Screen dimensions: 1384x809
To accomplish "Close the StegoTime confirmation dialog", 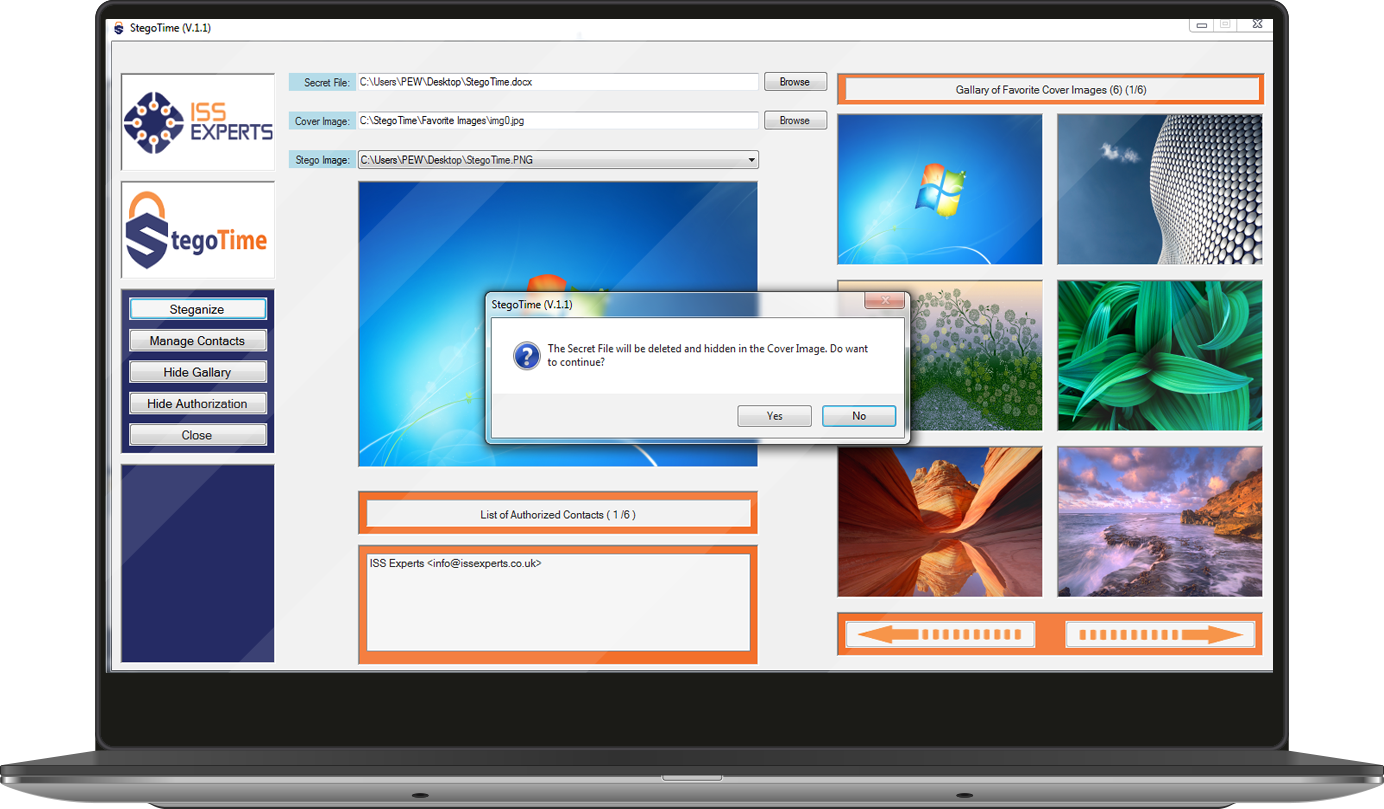I will [x=884, y=301].
